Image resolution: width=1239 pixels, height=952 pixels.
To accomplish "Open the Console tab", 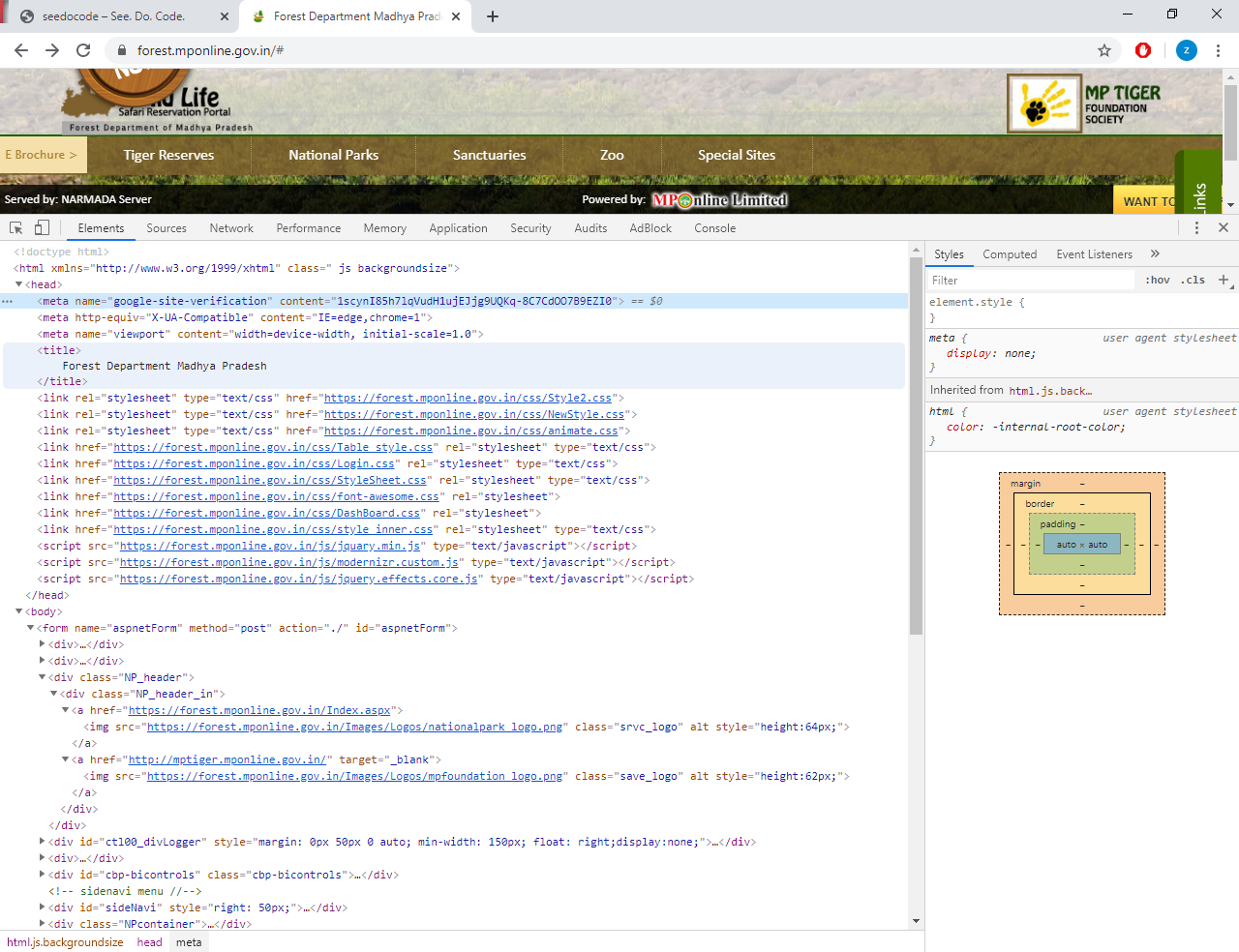I will [715, 228].
